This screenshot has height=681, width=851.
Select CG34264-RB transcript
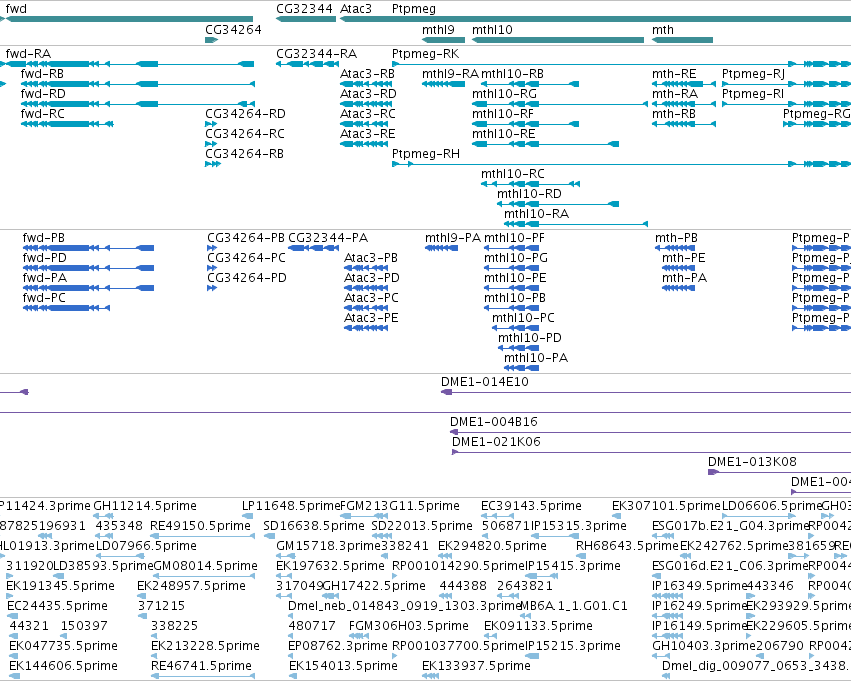click(x=213, y=164)
